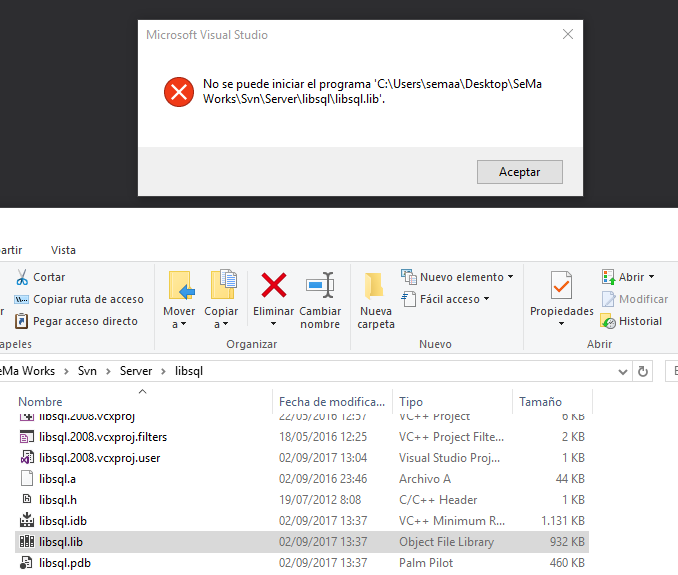Expand the Nuevo elemento dropdown arrow

tap(511, 277)
